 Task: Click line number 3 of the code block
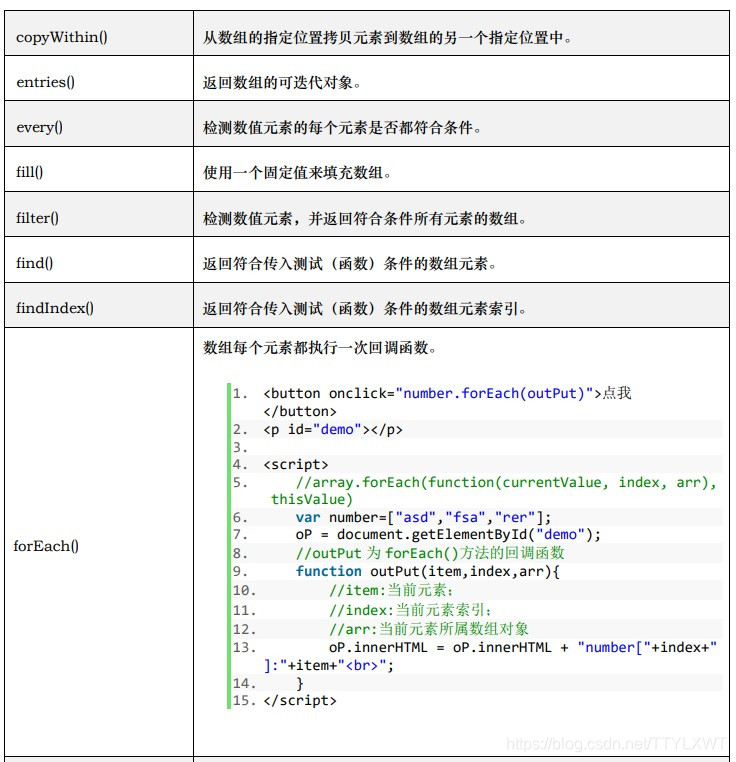pos(240,447)
